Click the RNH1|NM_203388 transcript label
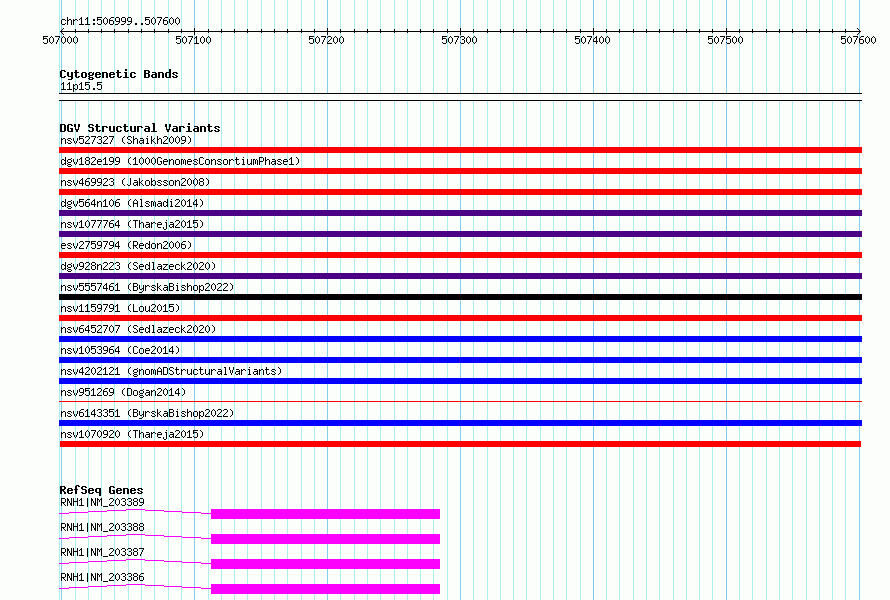This screenshot has height=600, width=890. point(102,527)
